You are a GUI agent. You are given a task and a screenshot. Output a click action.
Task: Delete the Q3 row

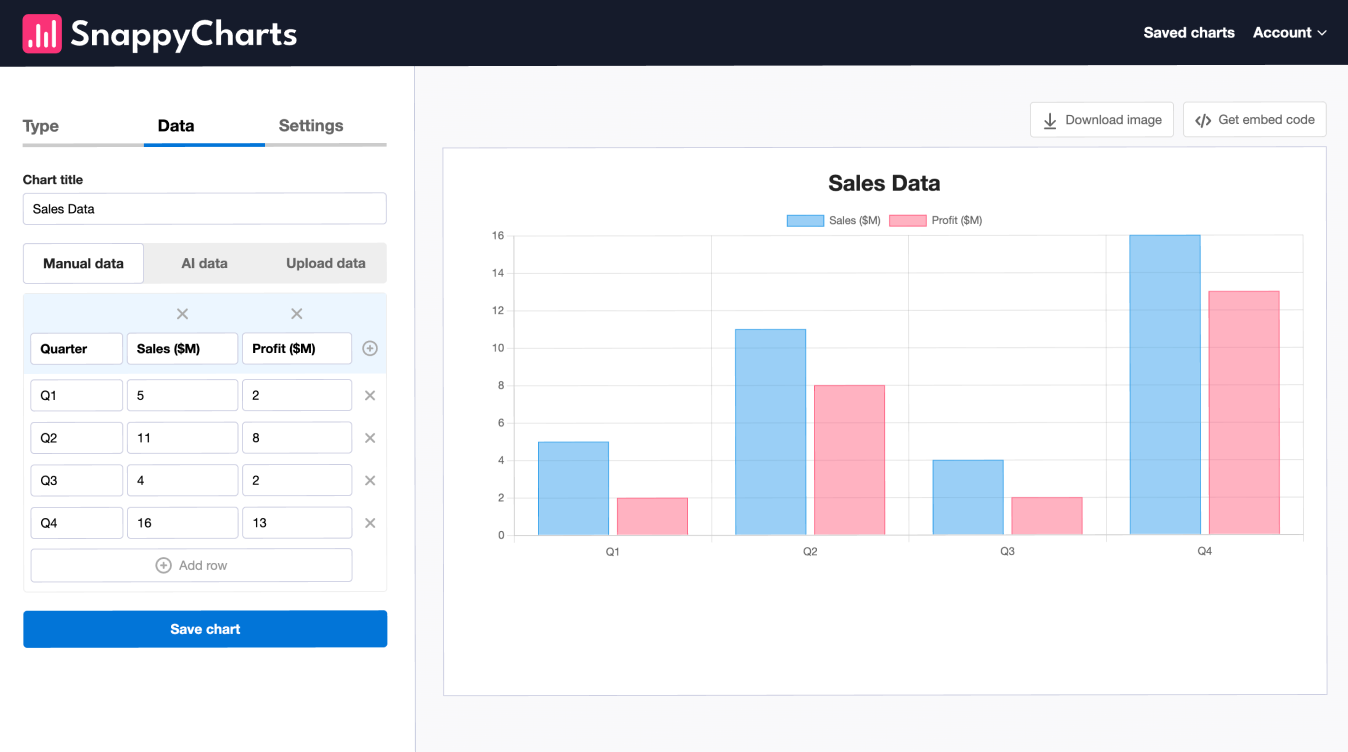pyautogui.click(x=370, y=481)
